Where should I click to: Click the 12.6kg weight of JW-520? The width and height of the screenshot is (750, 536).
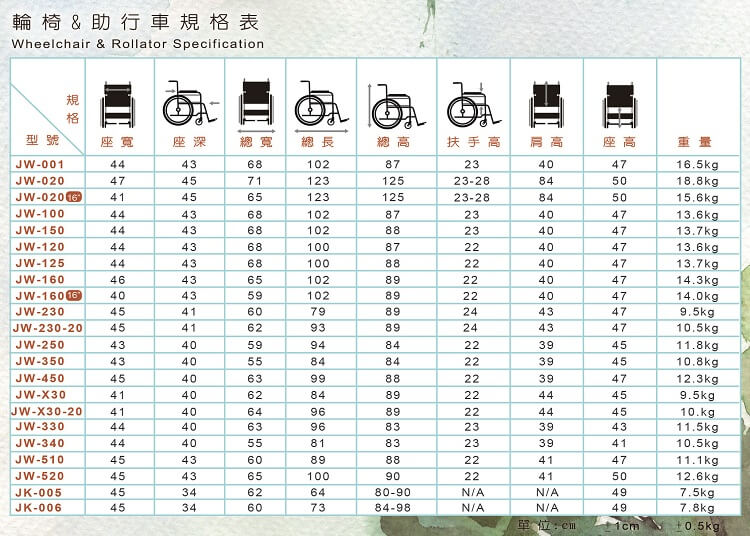(697, 477)
